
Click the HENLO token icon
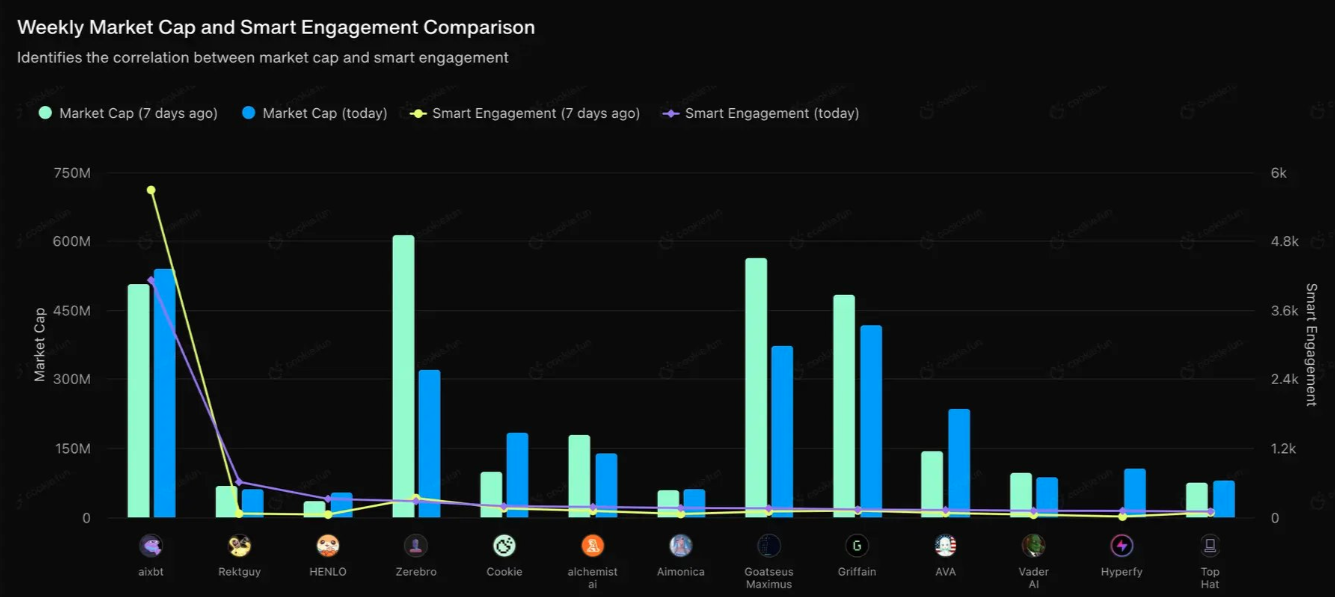[328, 546]
